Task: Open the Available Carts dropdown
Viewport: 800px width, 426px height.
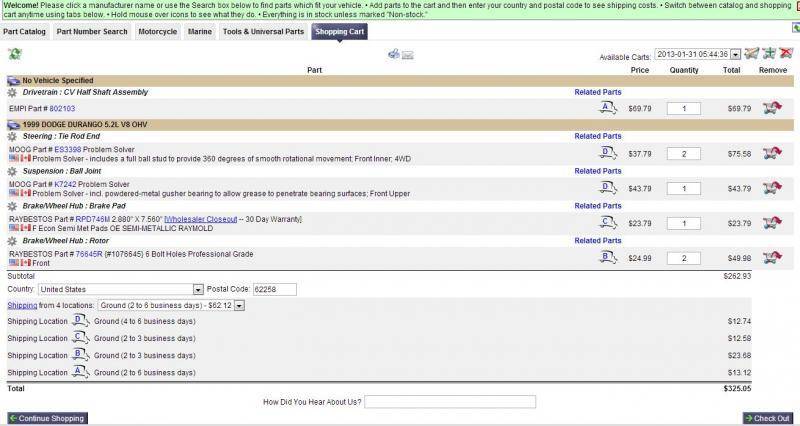Action: 736,54
